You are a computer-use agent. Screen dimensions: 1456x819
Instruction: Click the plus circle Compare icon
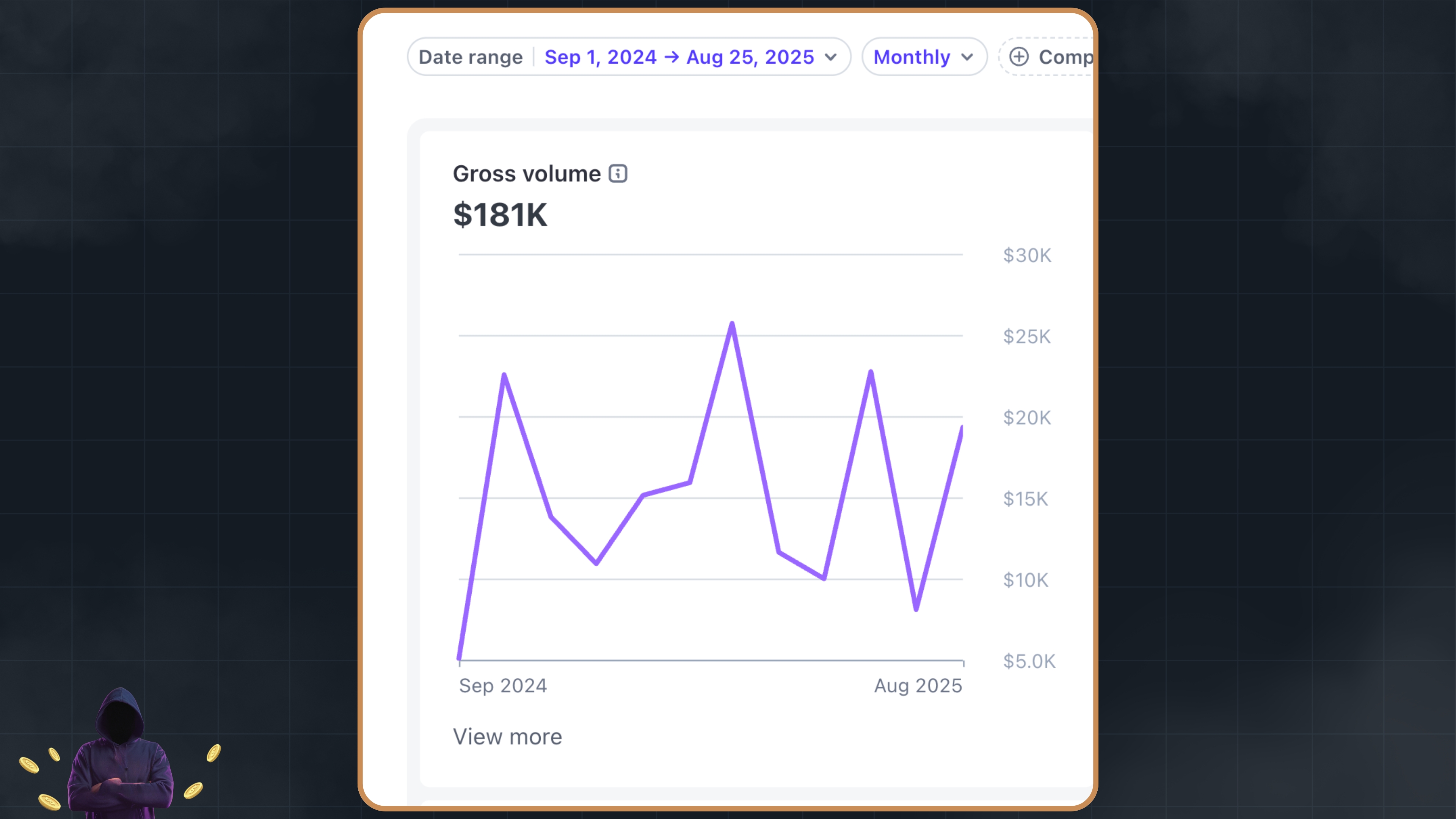pyautogui.click(x=1018, y=56)
